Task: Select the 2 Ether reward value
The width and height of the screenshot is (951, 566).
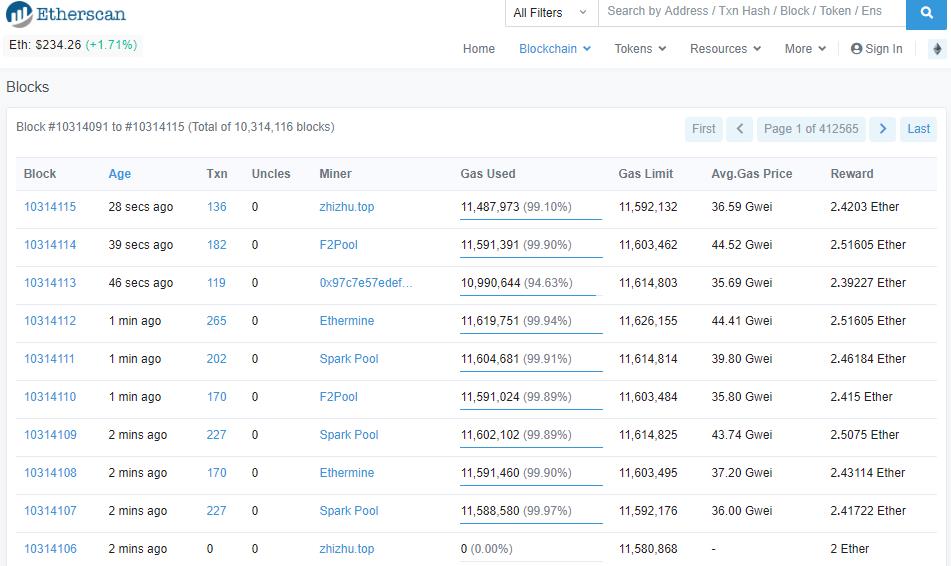Action: click(850, 549)
